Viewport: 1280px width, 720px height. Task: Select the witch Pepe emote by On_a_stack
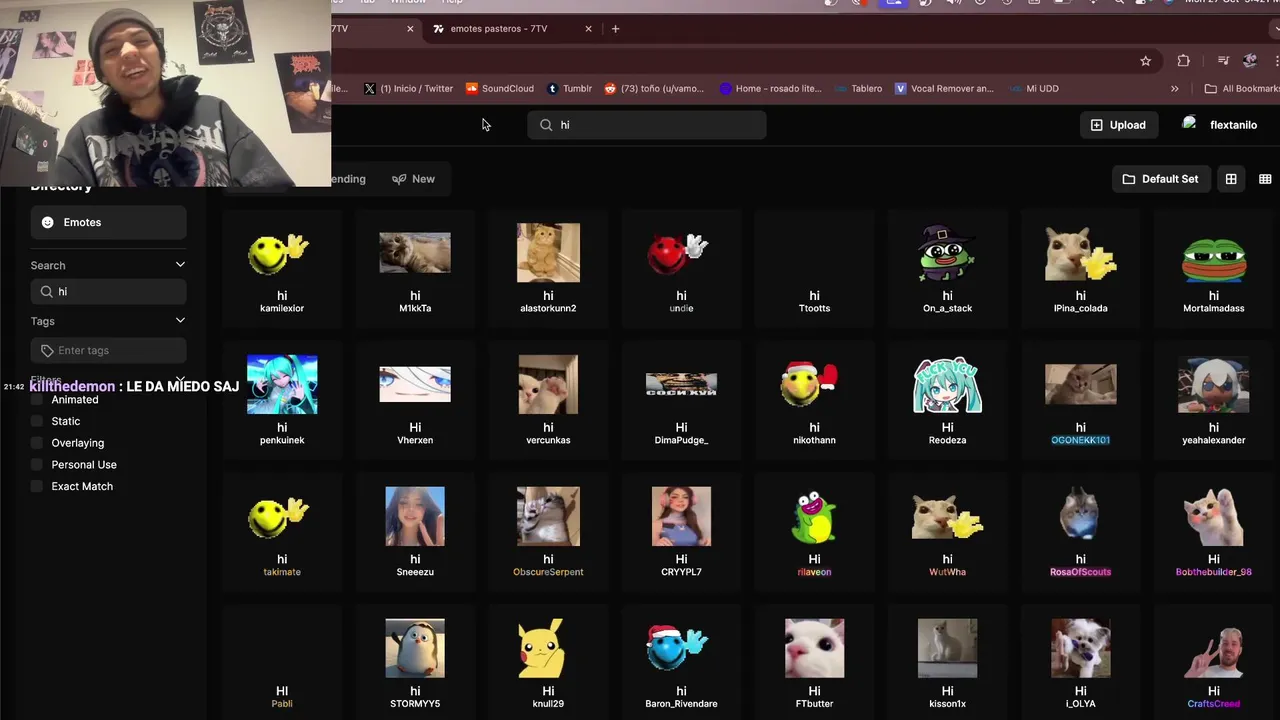(x=947, y=253)
